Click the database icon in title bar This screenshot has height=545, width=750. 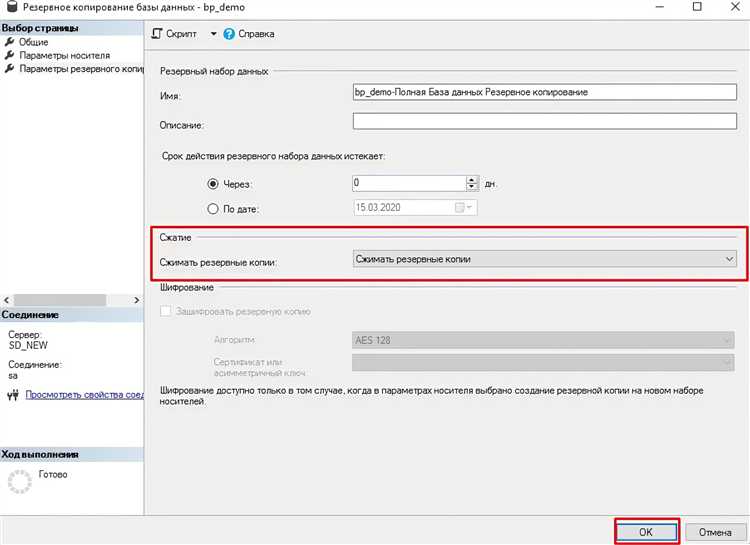point(12,7)
